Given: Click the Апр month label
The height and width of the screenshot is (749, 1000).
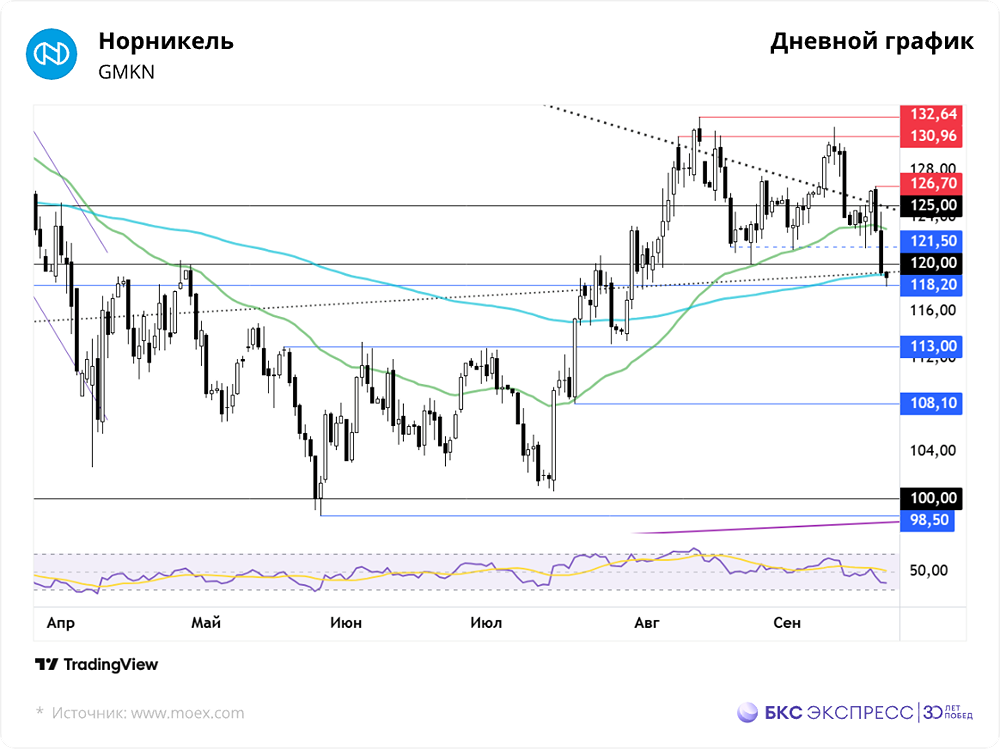Looking at the screenshot, I should point(61,623).
